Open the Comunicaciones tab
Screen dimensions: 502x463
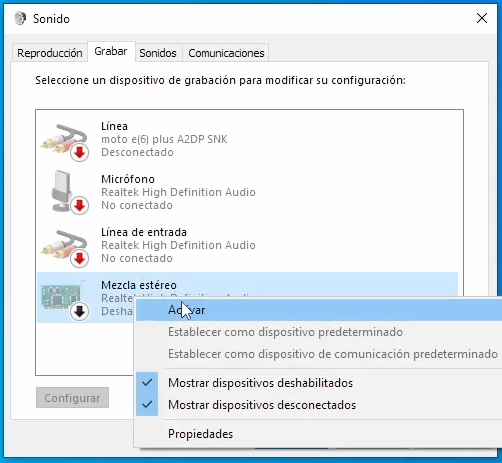pyautogui.click(x=226, y=53)
